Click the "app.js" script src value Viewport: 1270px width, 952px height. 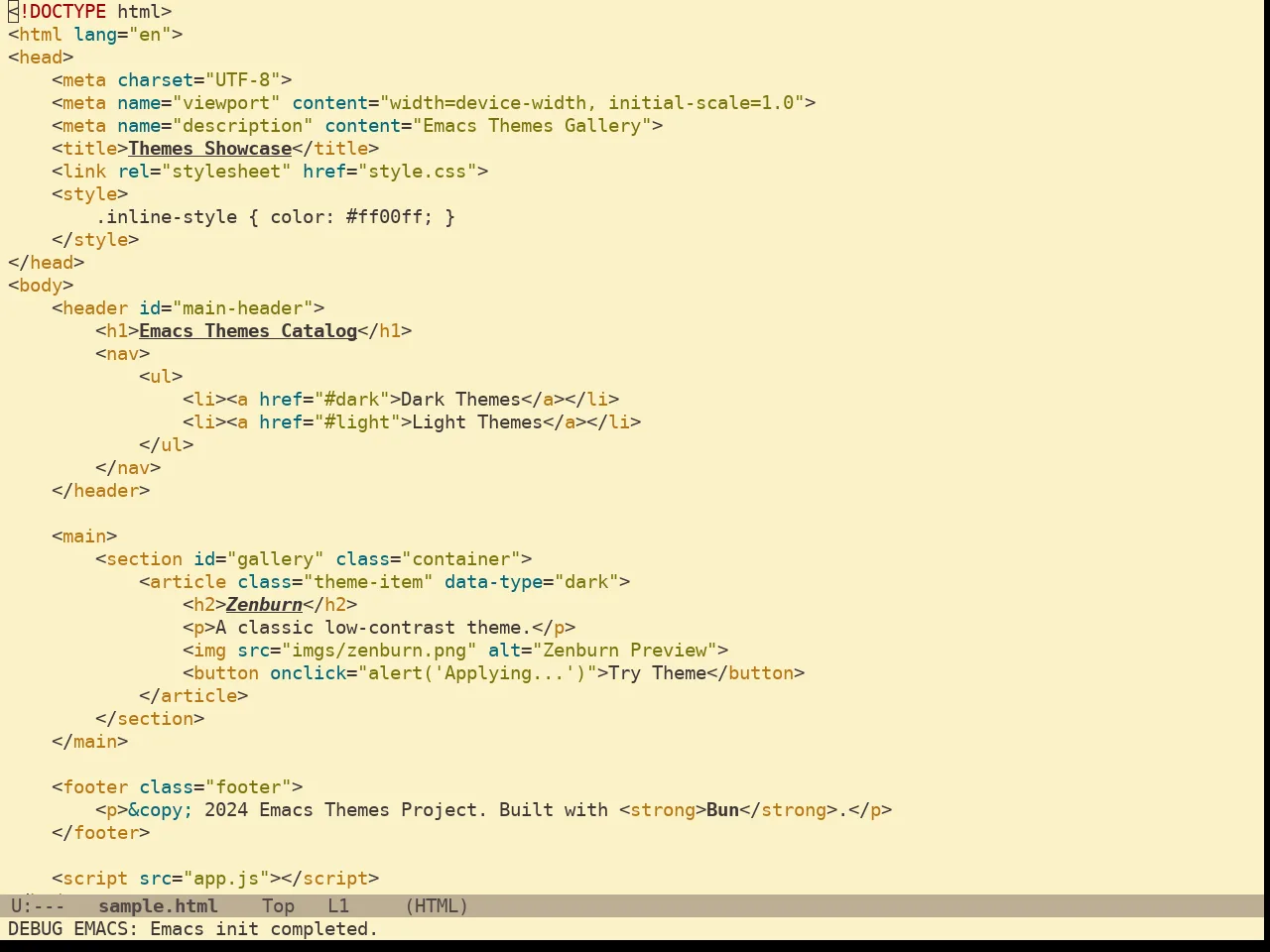(226, 879)
